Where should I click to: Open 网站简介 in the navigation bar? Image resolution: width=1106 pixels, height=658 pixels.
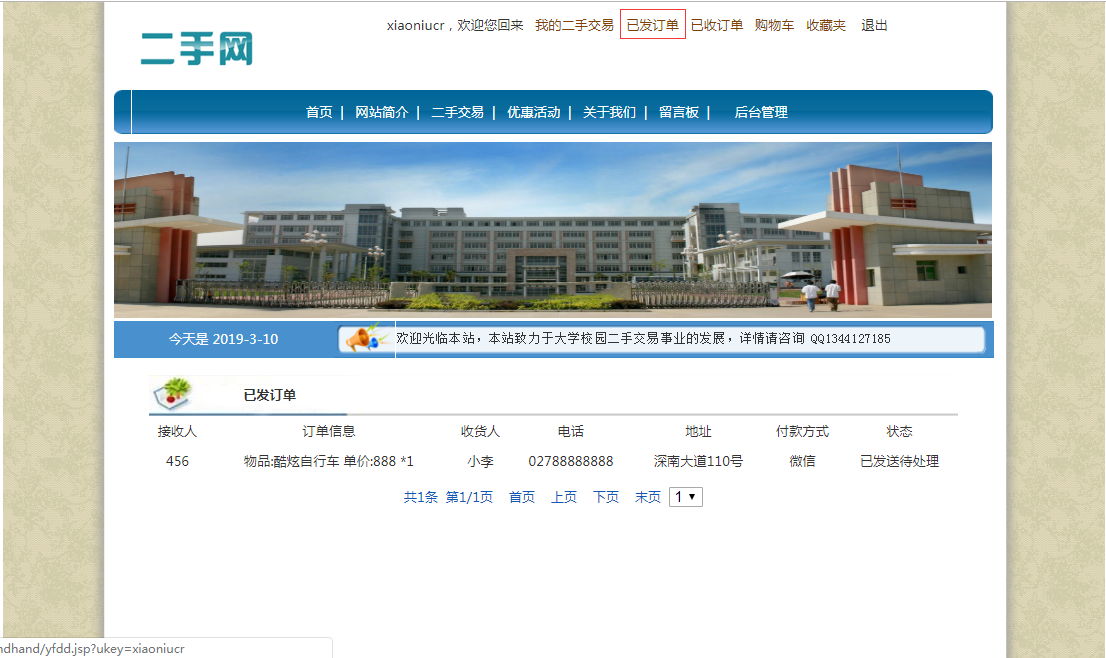click(x=382, y=112)
